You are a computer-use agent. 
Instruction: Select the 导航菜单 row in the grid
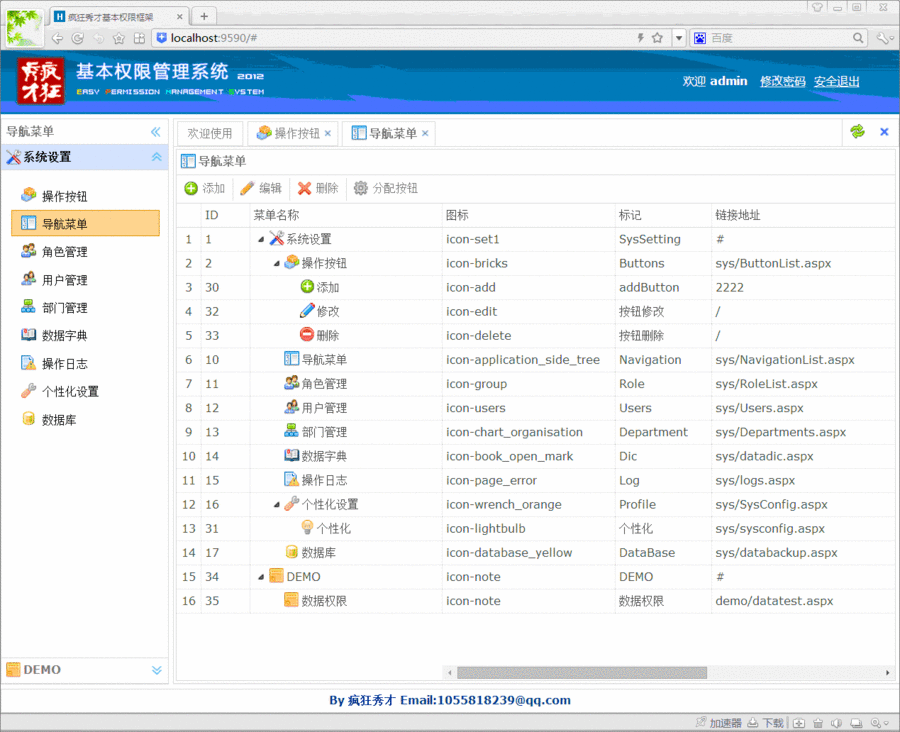(535, 359)
